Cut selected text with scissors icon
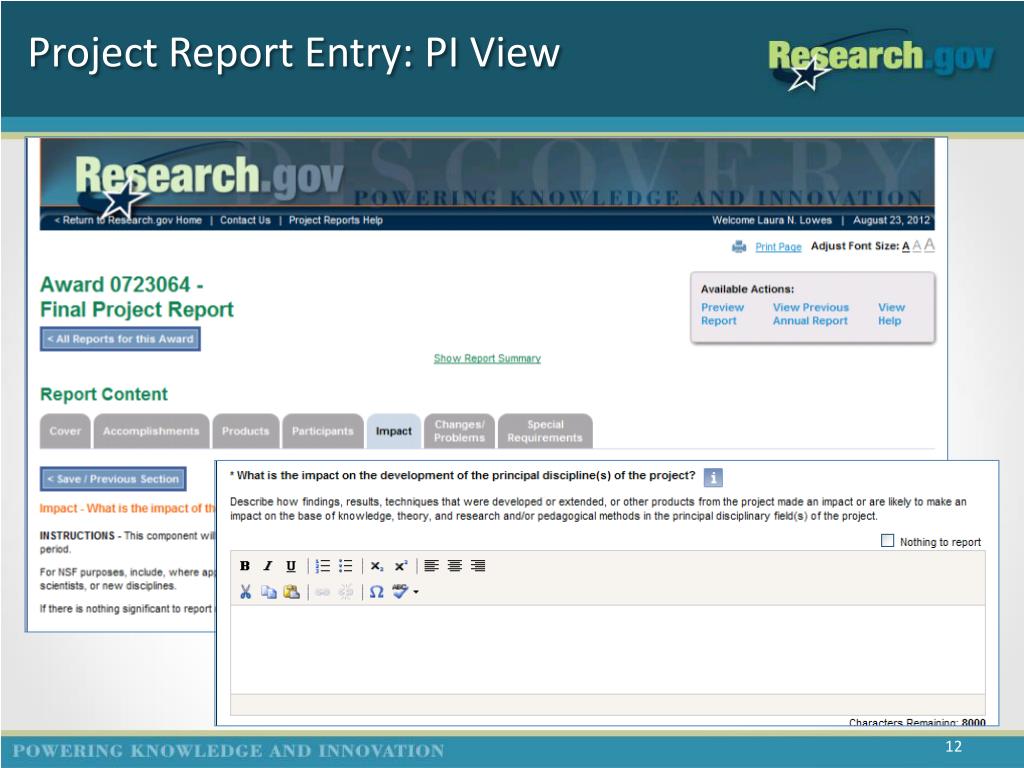Image resolution: width=1024 pixels, height=768 pixels. tap(246, 592)
